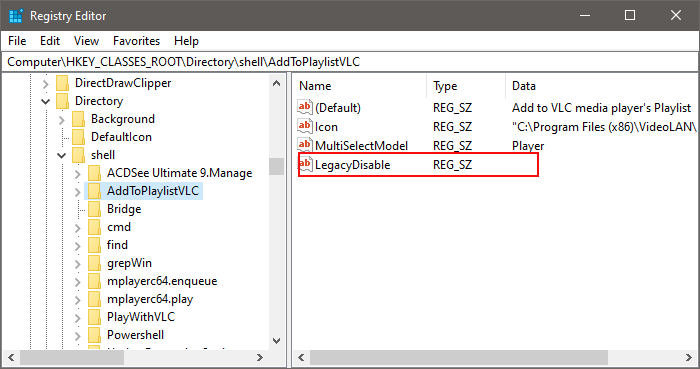Expand the cmd key
700x369 pixels.
coord(78,228)
